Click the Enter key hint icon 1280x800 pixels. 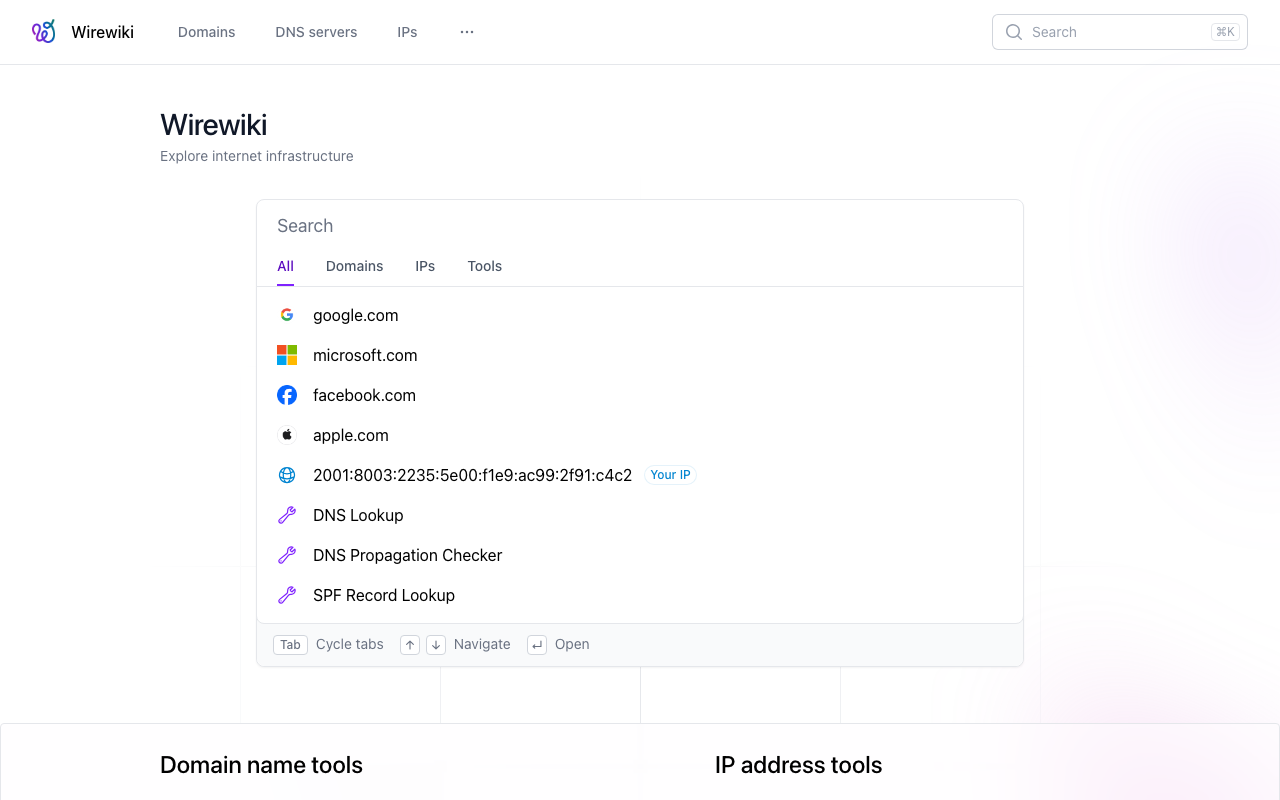[537, 645]
